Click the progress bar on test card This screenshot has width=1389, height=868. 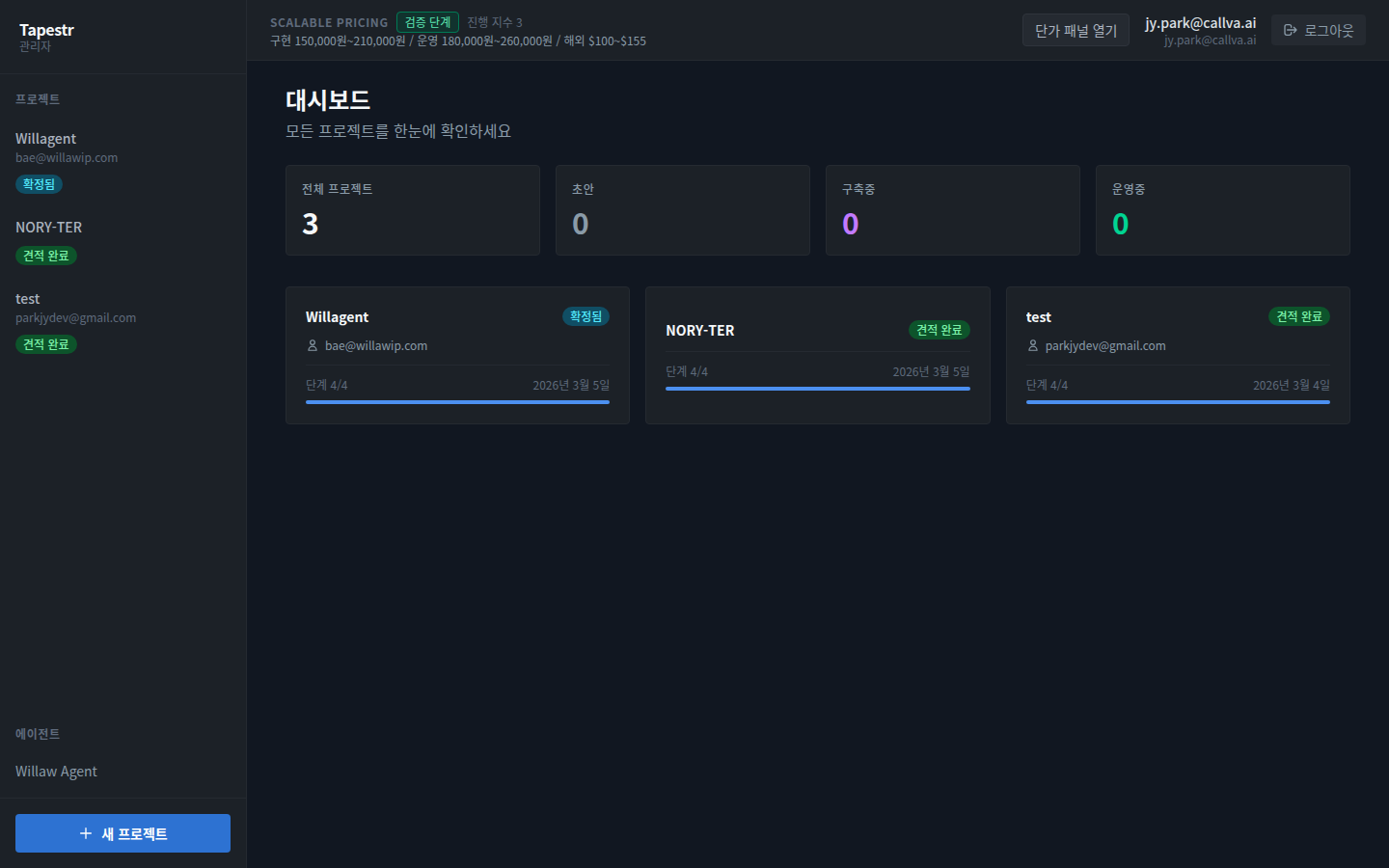(x=1177, y=402)
